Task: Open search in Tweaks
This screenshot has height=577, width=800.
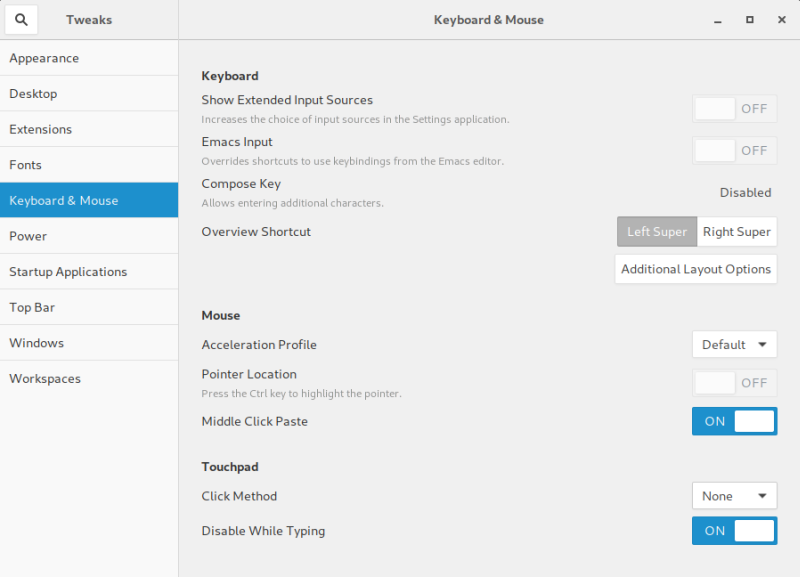Action: point(21,19)
